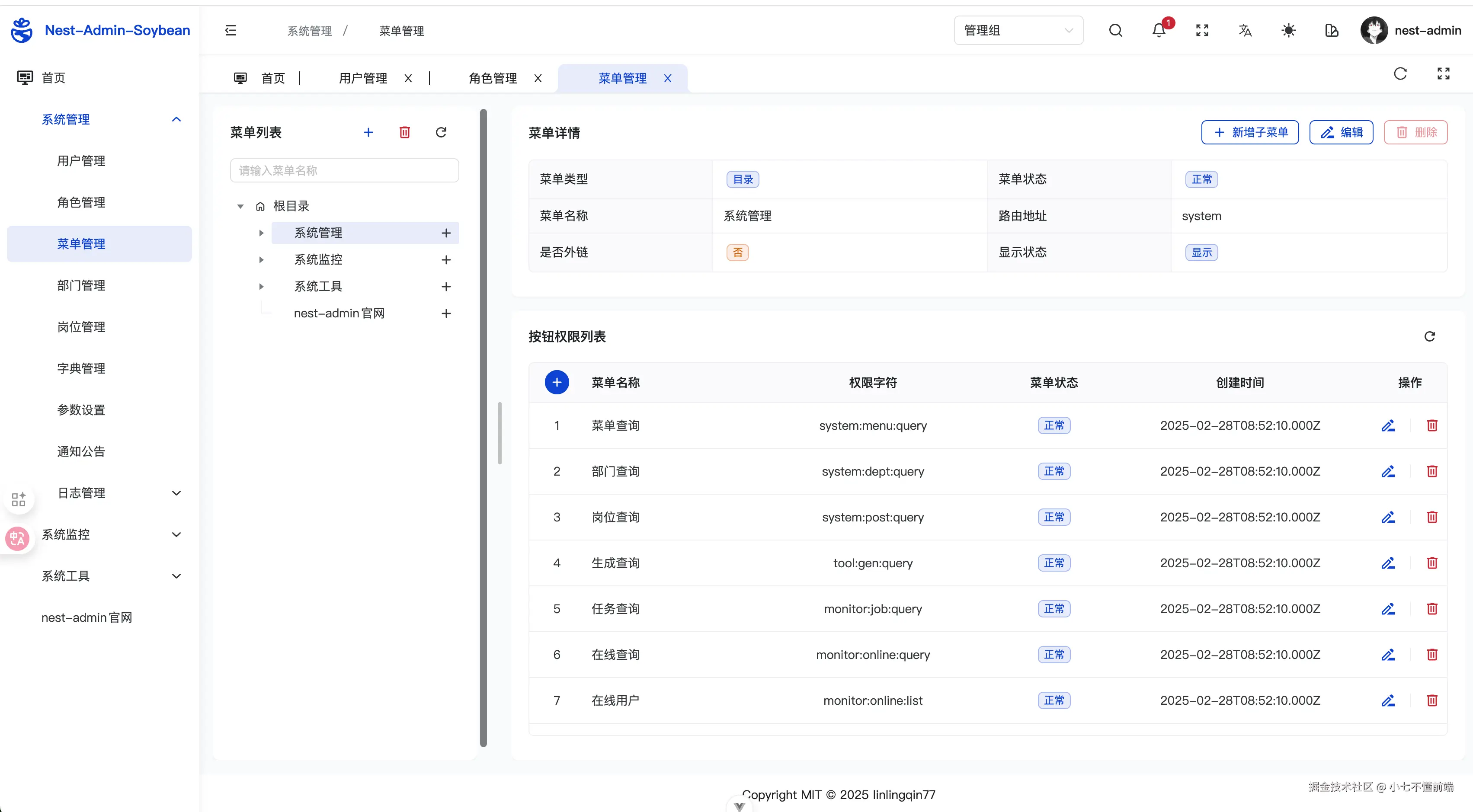1473x812 pixels.
Task: Click the 编辑 button in menu details
Action: (x=1341, y=132)
